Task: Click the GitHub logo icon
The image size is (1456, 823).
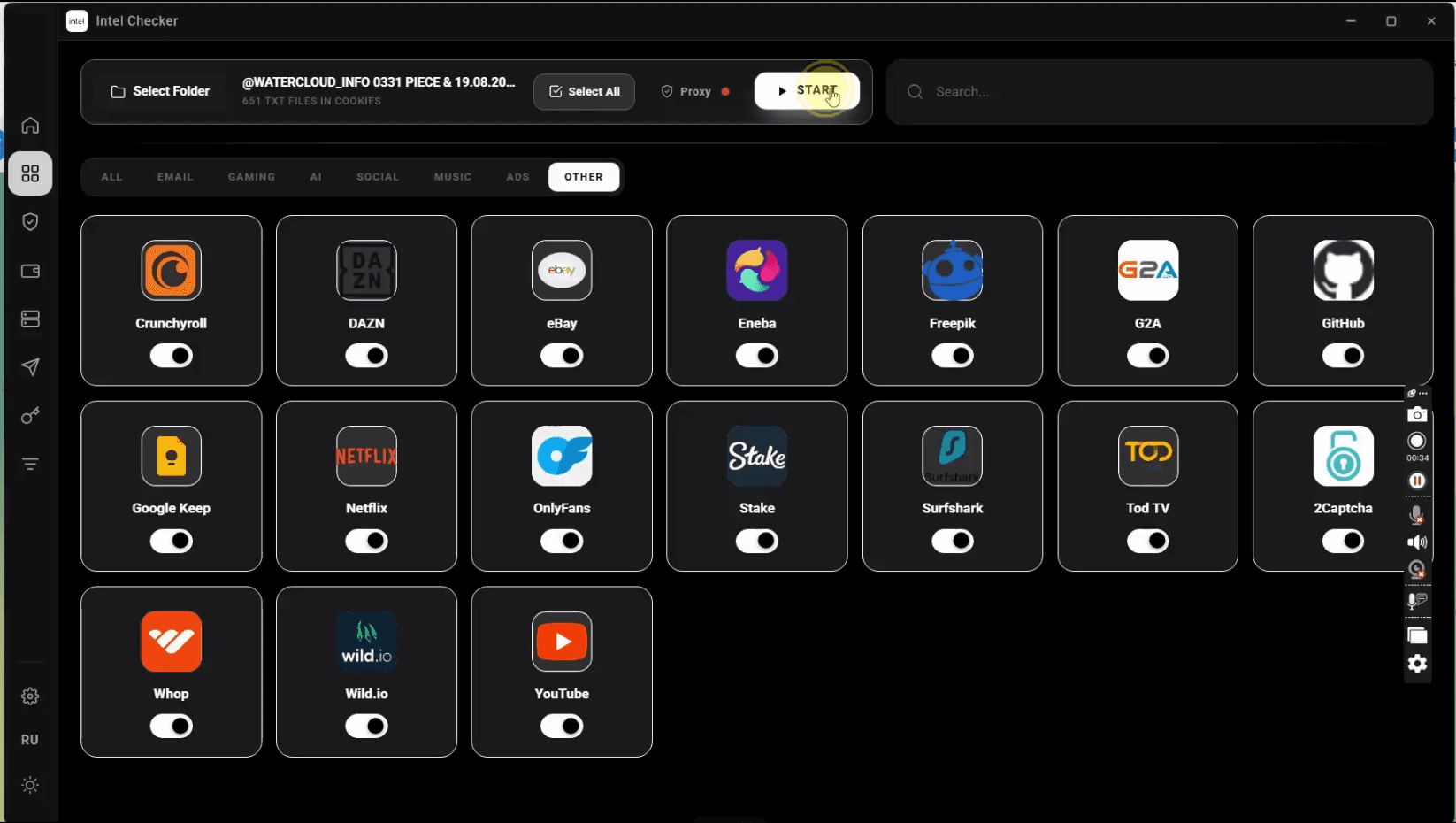Action: [1343, 271]
